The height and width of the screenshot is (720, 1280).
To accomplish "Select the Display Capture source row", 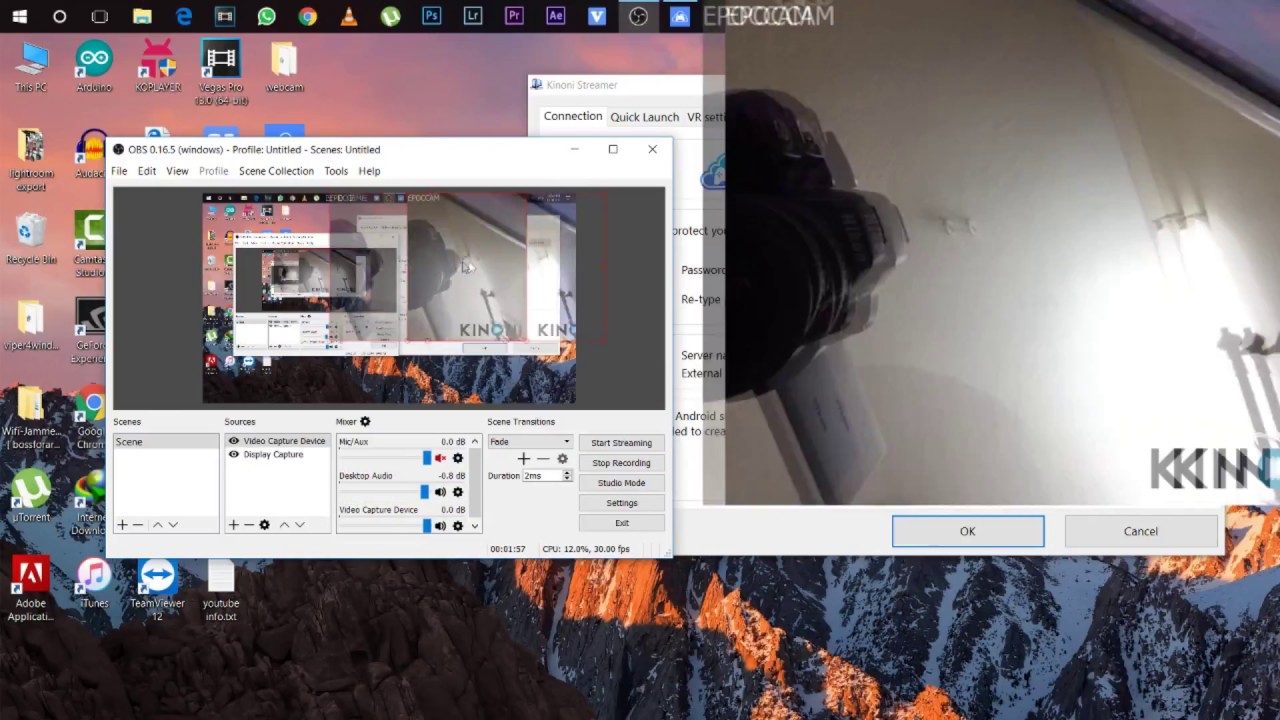I will coord(277,454).
